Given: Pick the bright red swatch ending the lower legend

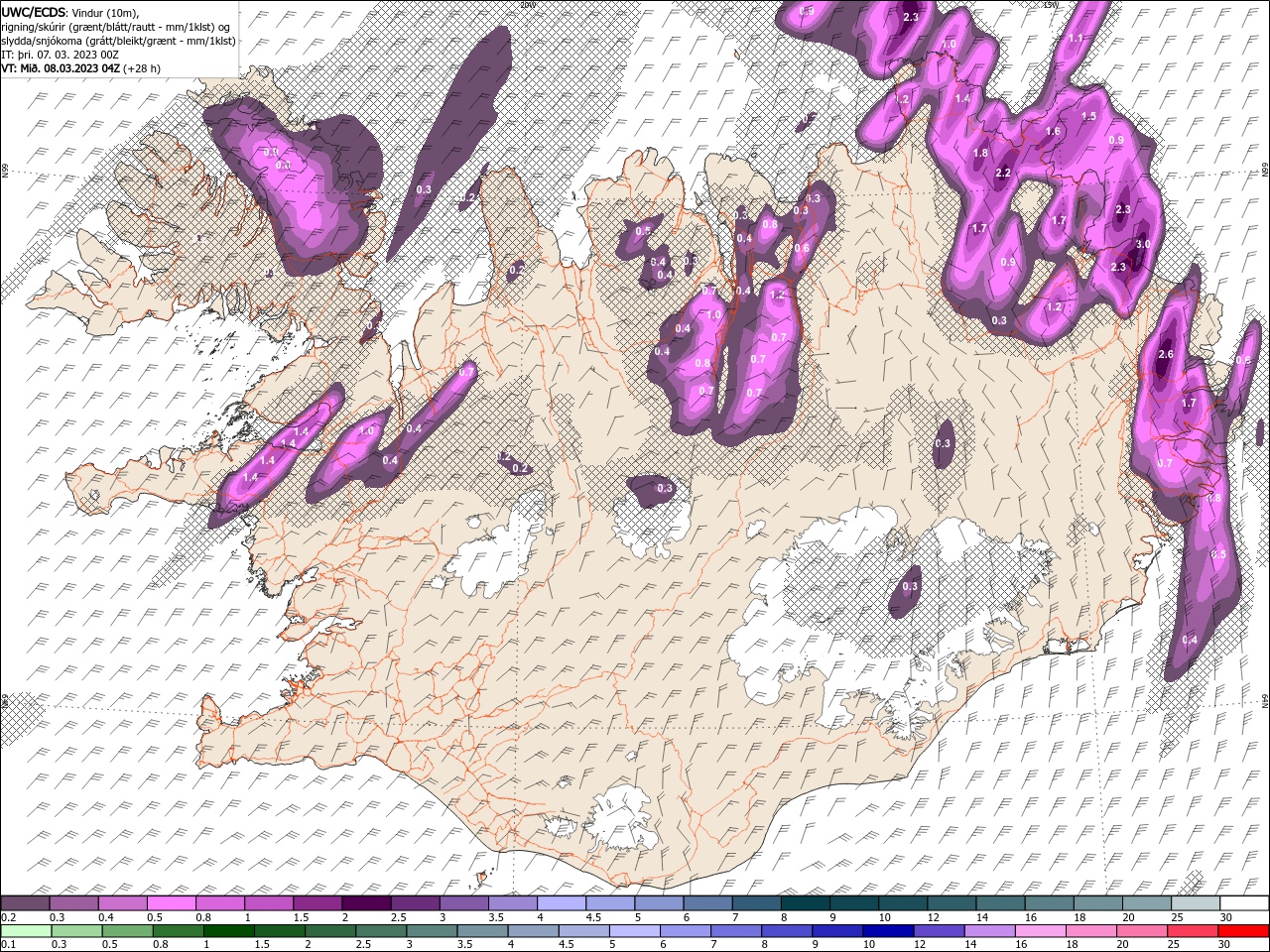Looking at the screenshot, I should point(1244,930).
